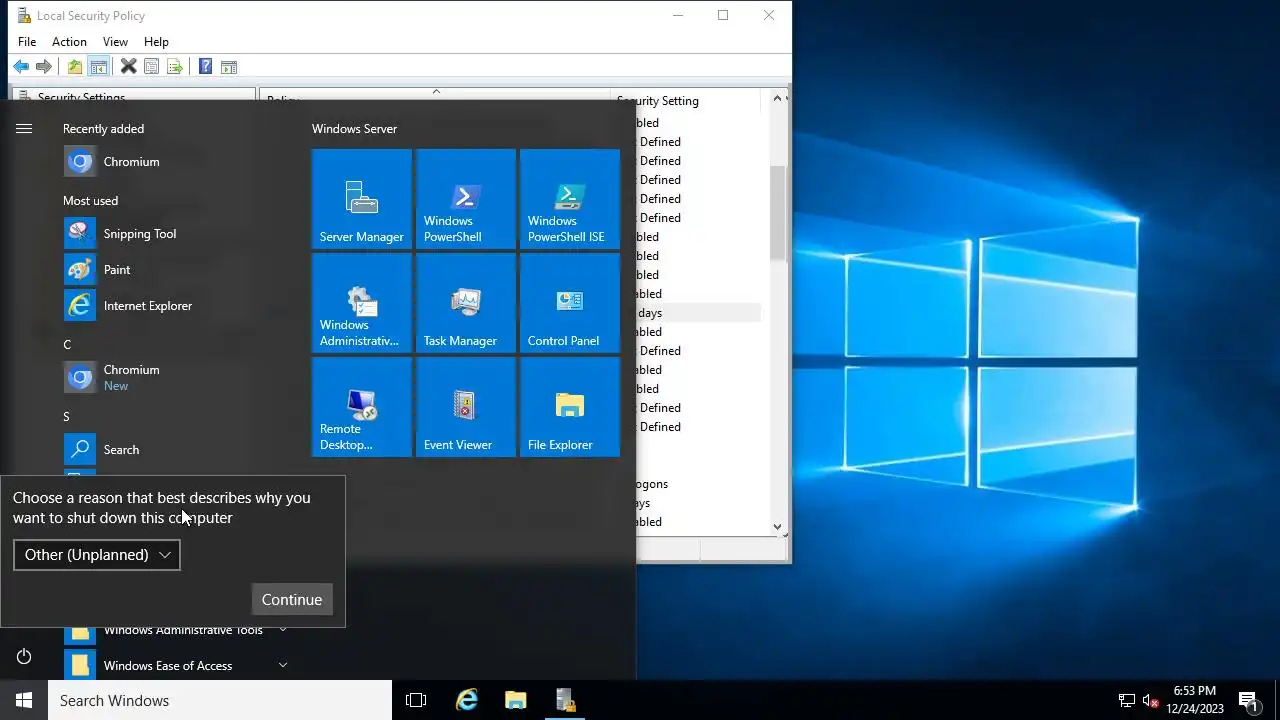
Task: Open File Explorer on taskbar
Action: tap(516, 700)
